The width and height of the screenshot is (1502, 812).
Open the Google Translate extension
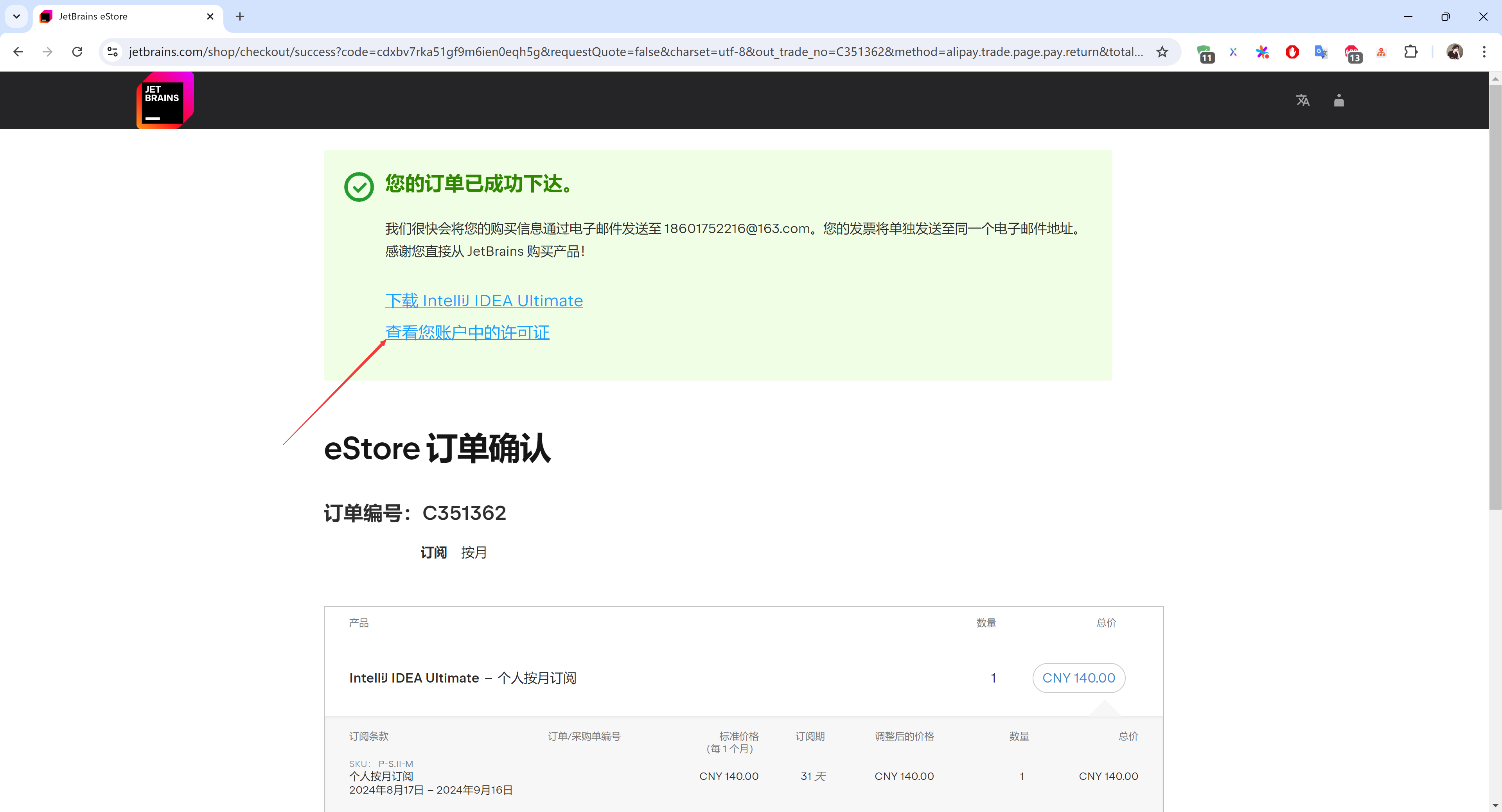click(1321, 52)
